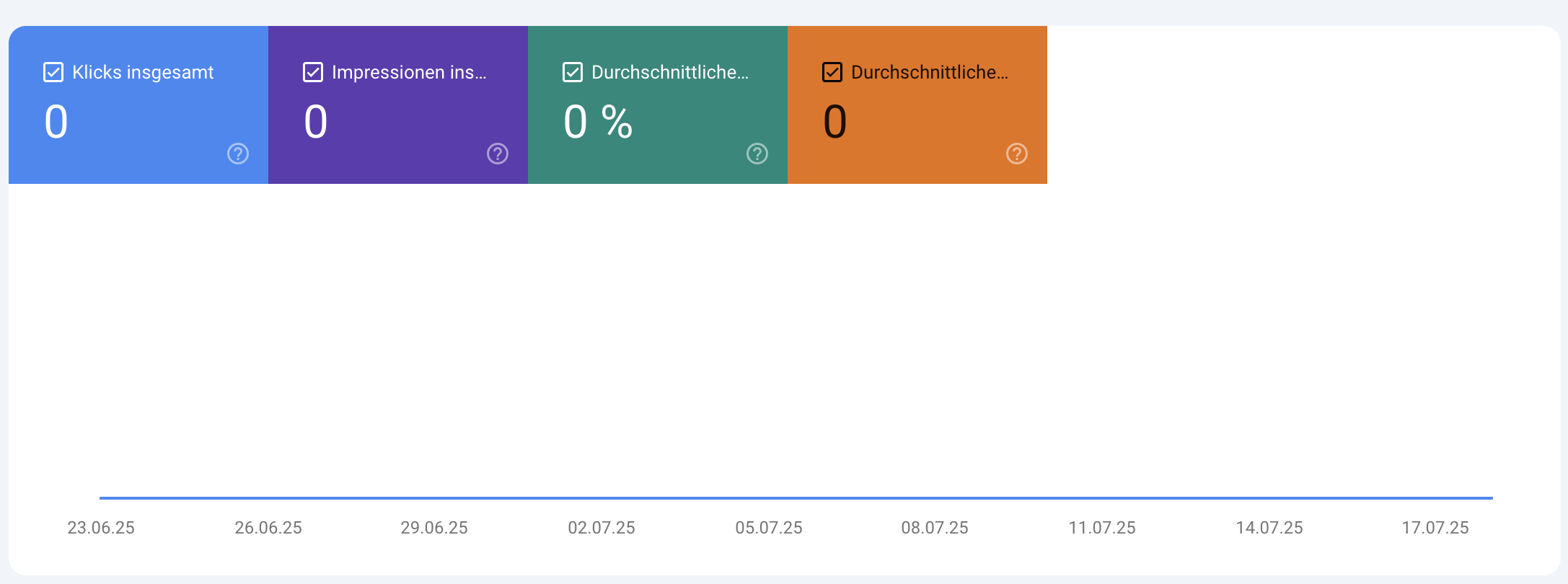Image resolution: width=1568 pixels, height=584 pixels.
Task: Click date label 11.07.25
Action: click(1102, 528)
